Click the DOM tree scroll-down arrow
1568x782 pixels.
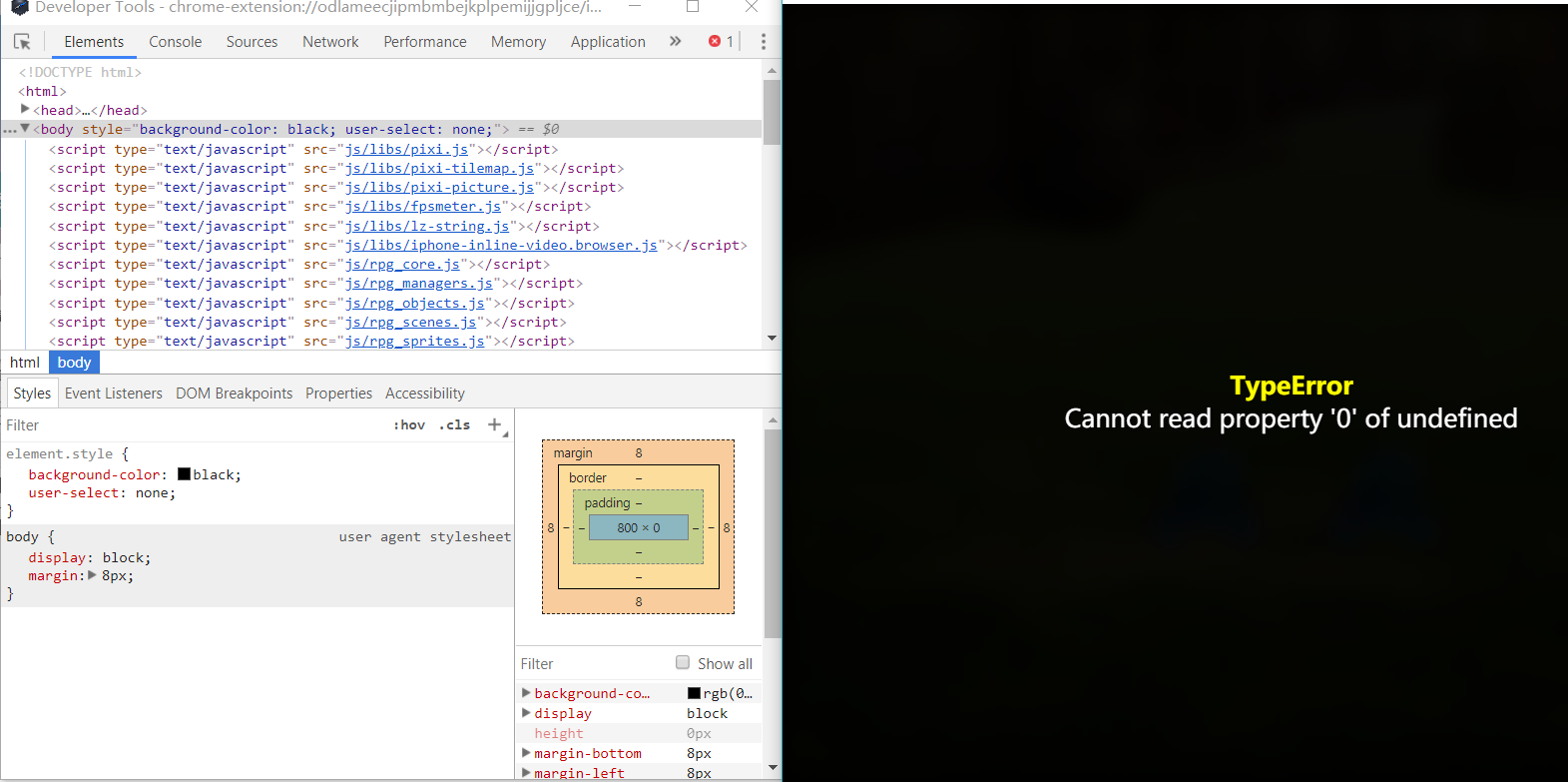(772, 339)
